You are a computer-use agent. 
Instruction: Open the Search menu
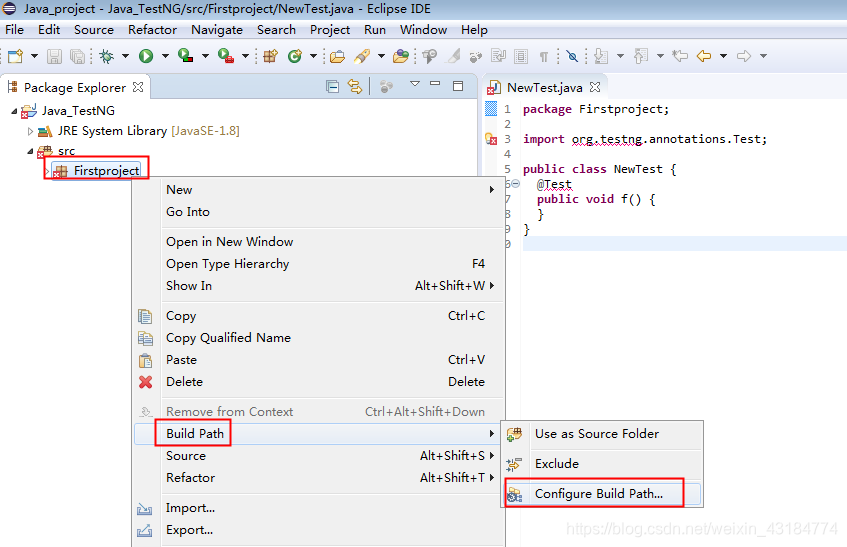pos(277,30)
